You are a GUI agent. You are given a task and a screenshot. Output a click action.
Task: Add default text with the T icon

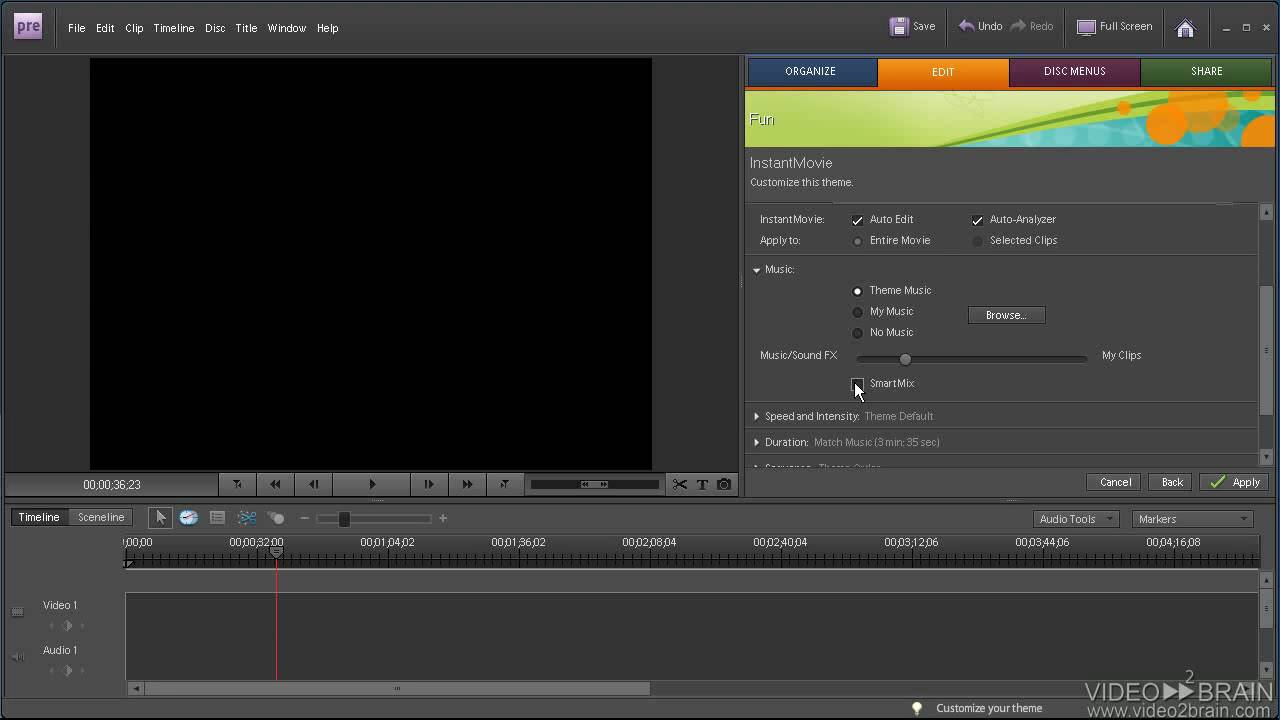point(702,485)
